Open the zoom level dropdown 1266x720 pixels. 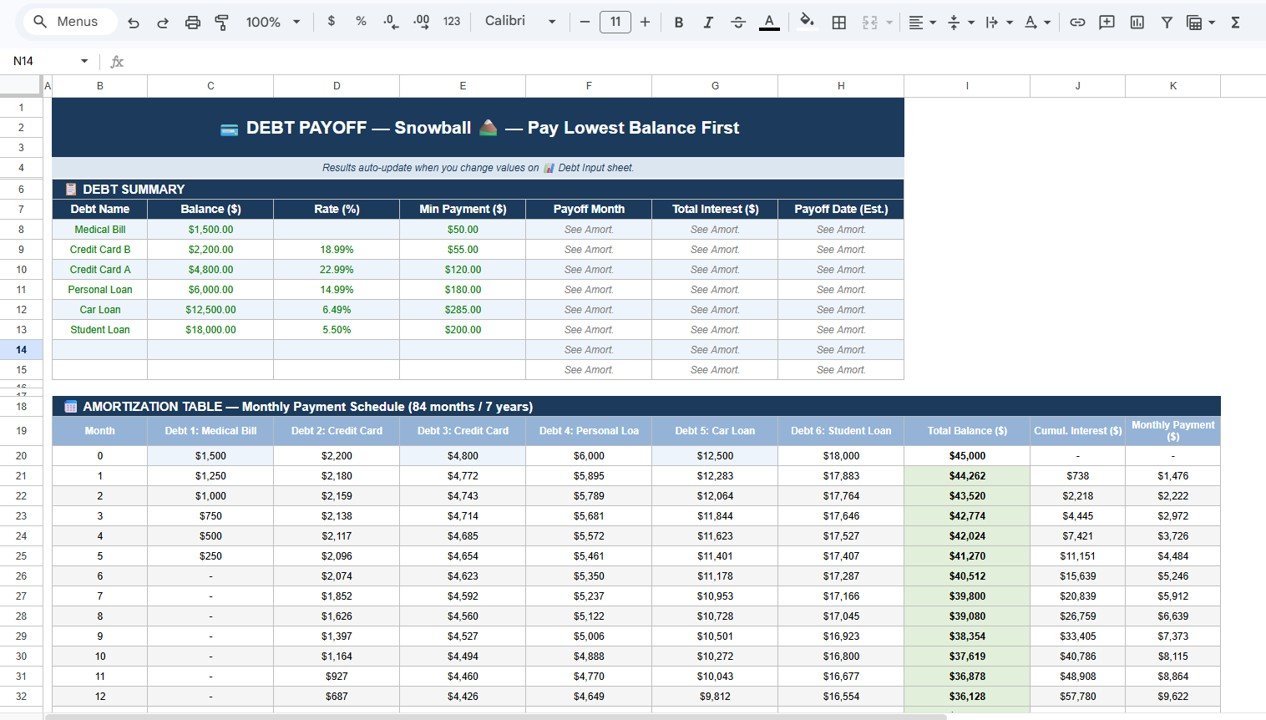(x=271, y=21)
